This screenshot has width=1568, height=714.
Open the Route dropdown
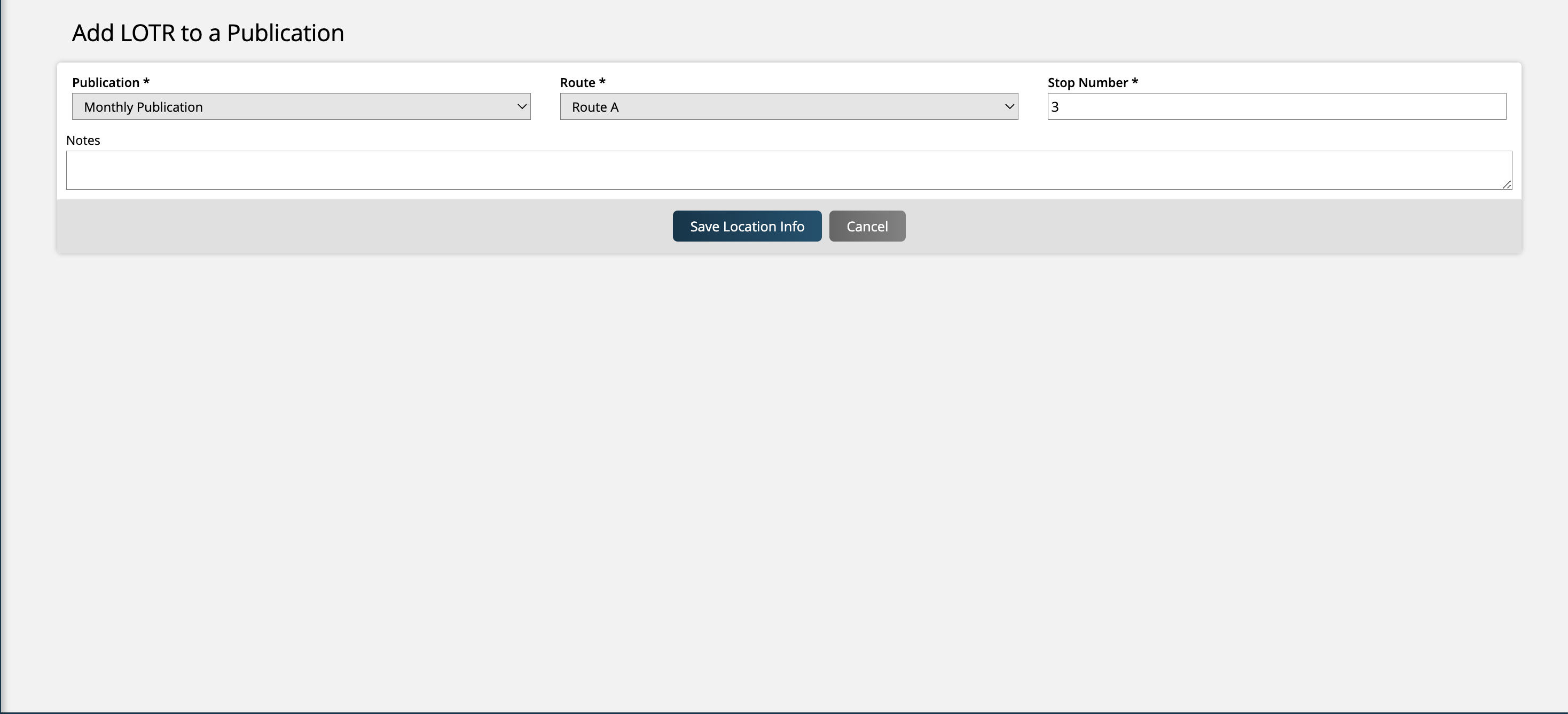coord(788,106)
